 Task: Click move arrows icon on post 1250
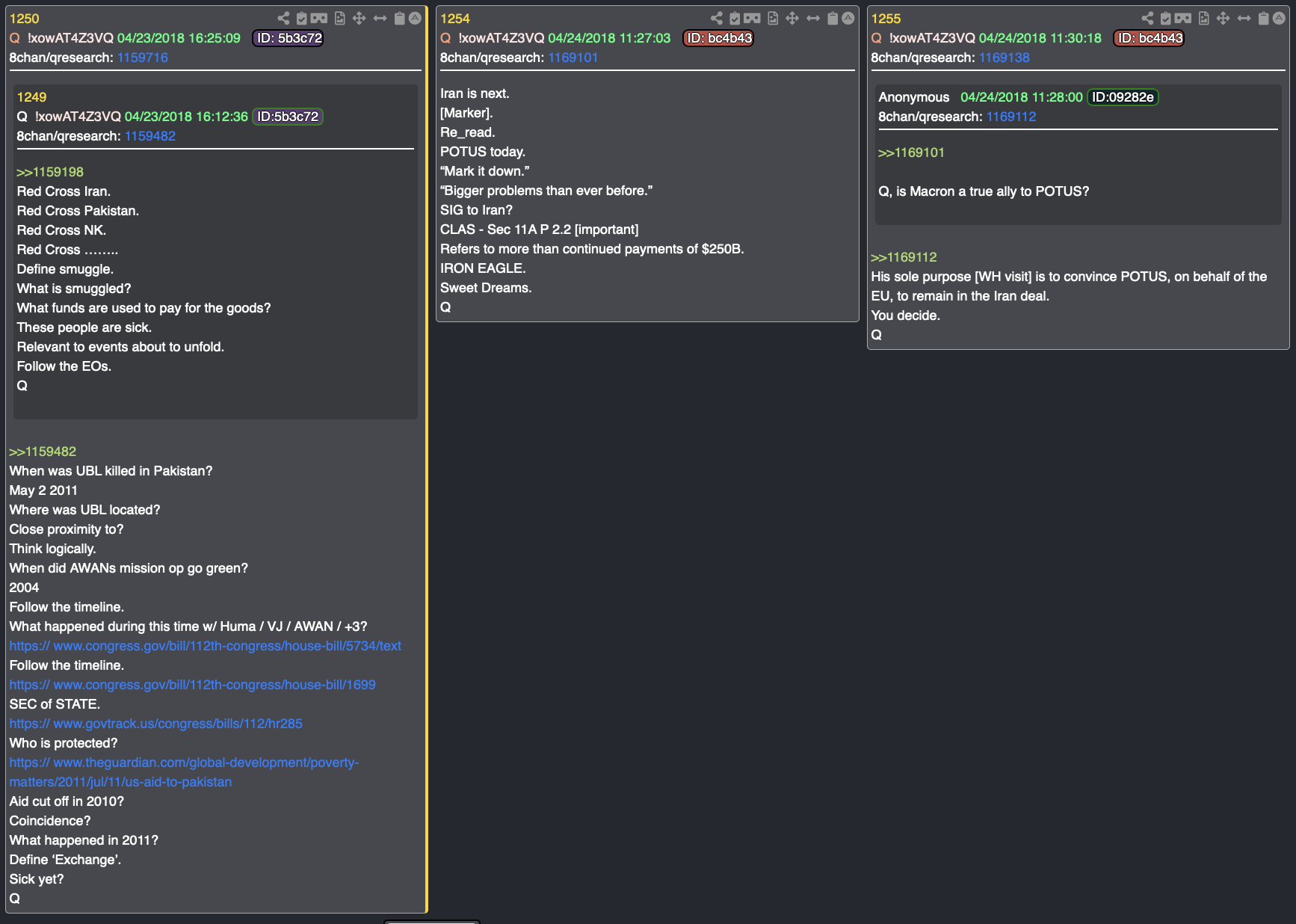point(360,19)
